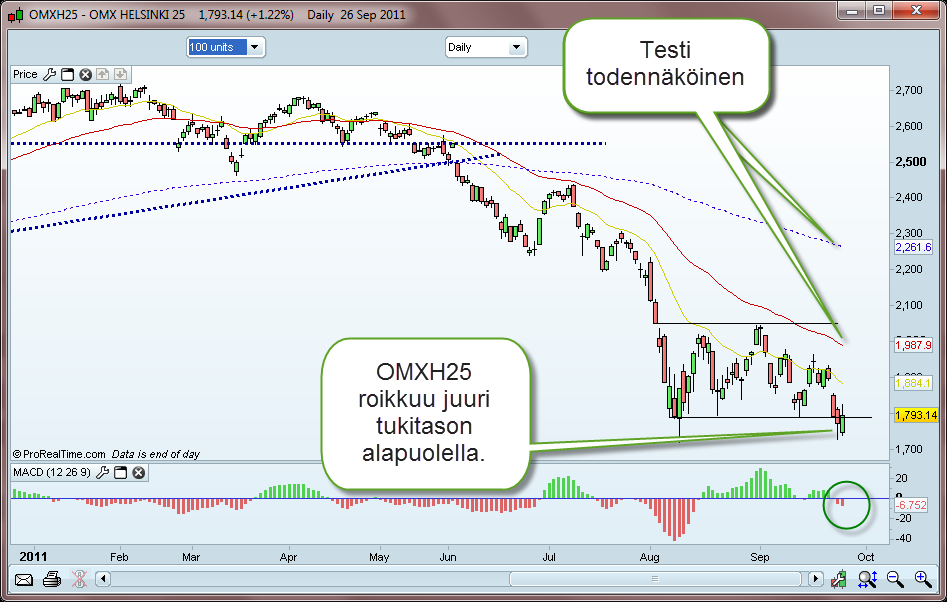The width and height of the screenshot is (947, 602).
Task: Select the 100 units field text
Action: (x=217, y=47)
